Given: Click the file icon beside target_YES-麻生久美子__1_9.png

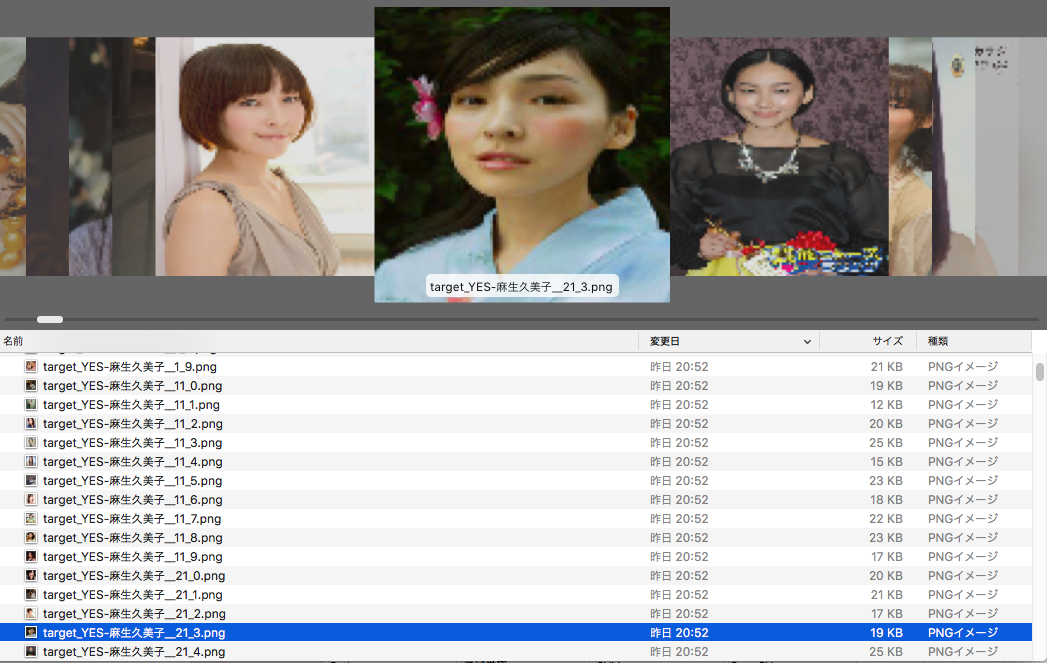Looking at the screenshot, I should [31, 367].
